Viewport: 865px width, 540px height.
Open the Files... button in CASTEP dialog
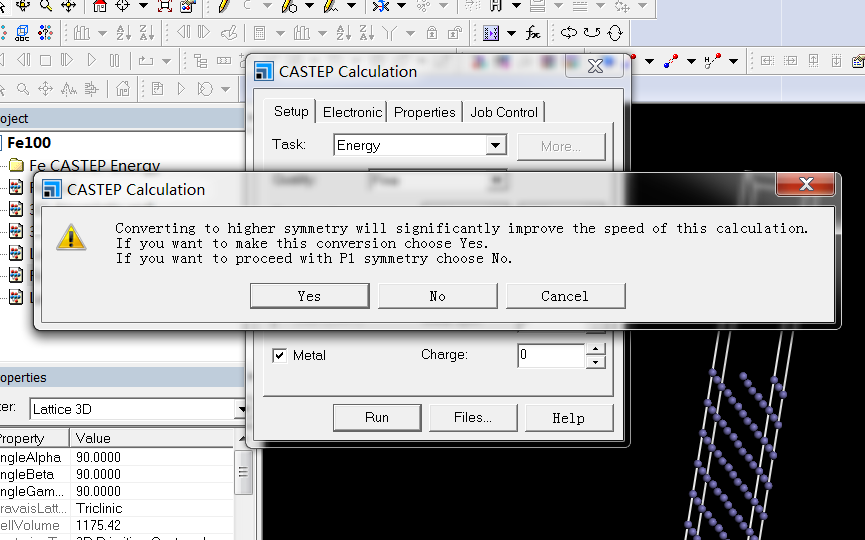(473, 418)
